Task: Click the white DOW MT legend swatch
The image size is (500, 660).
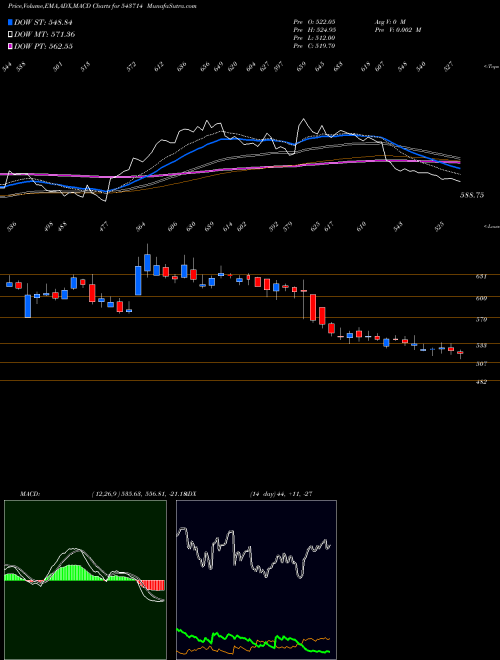Action: coord(11,34)
